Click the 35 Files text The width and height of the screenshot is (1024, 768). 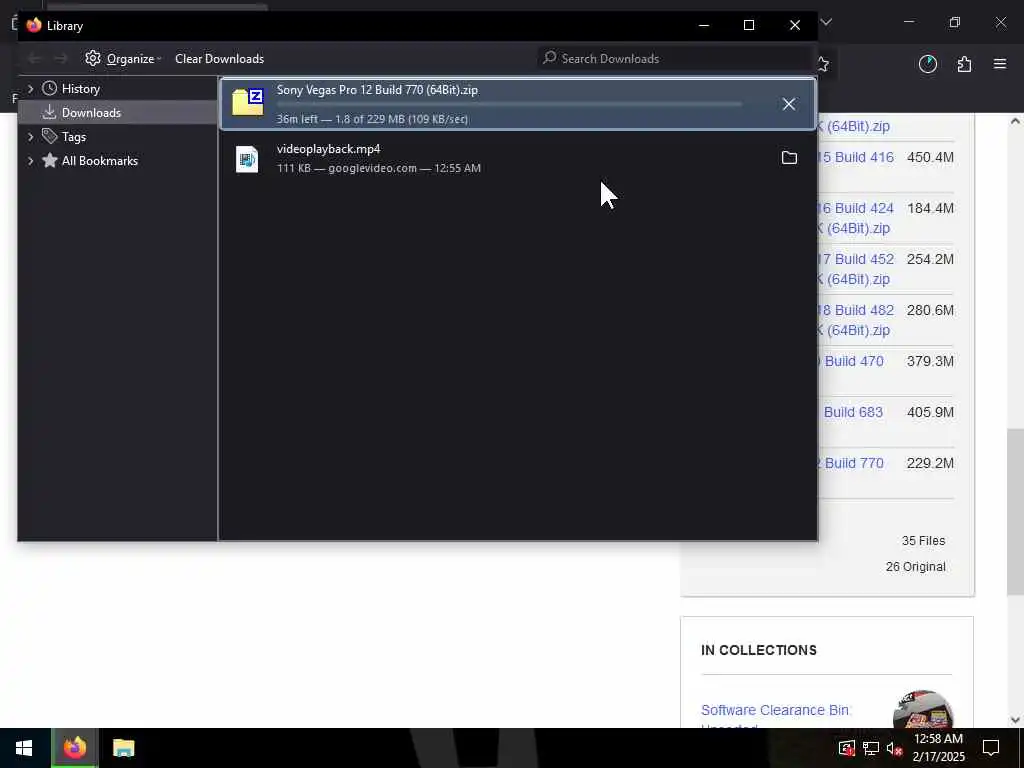(x=923, y=541)
